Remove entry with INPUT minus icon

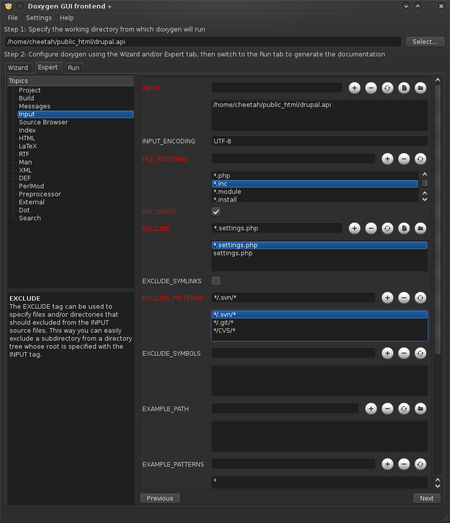click(x=371, y=88)
